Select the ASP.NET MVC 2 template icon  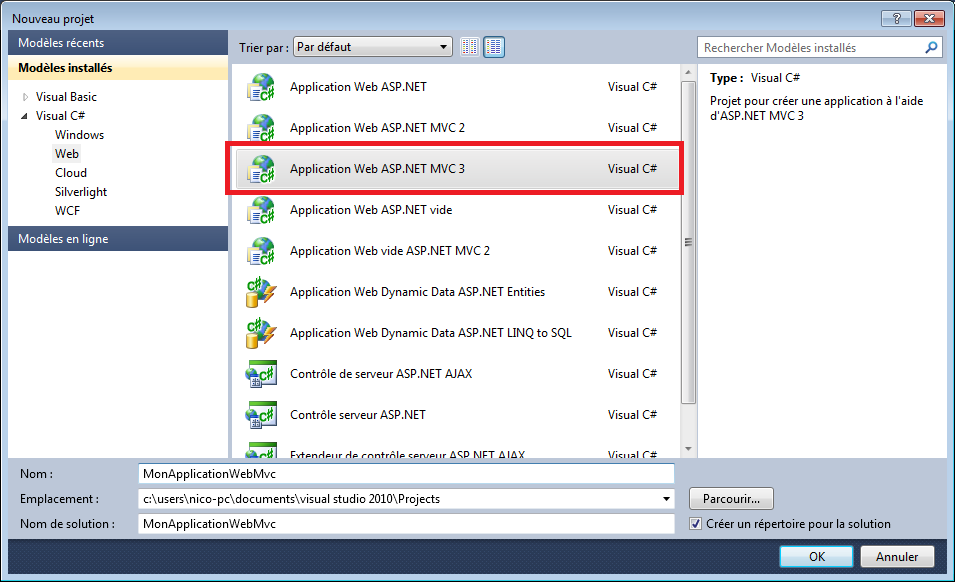(x=260, y=129)
